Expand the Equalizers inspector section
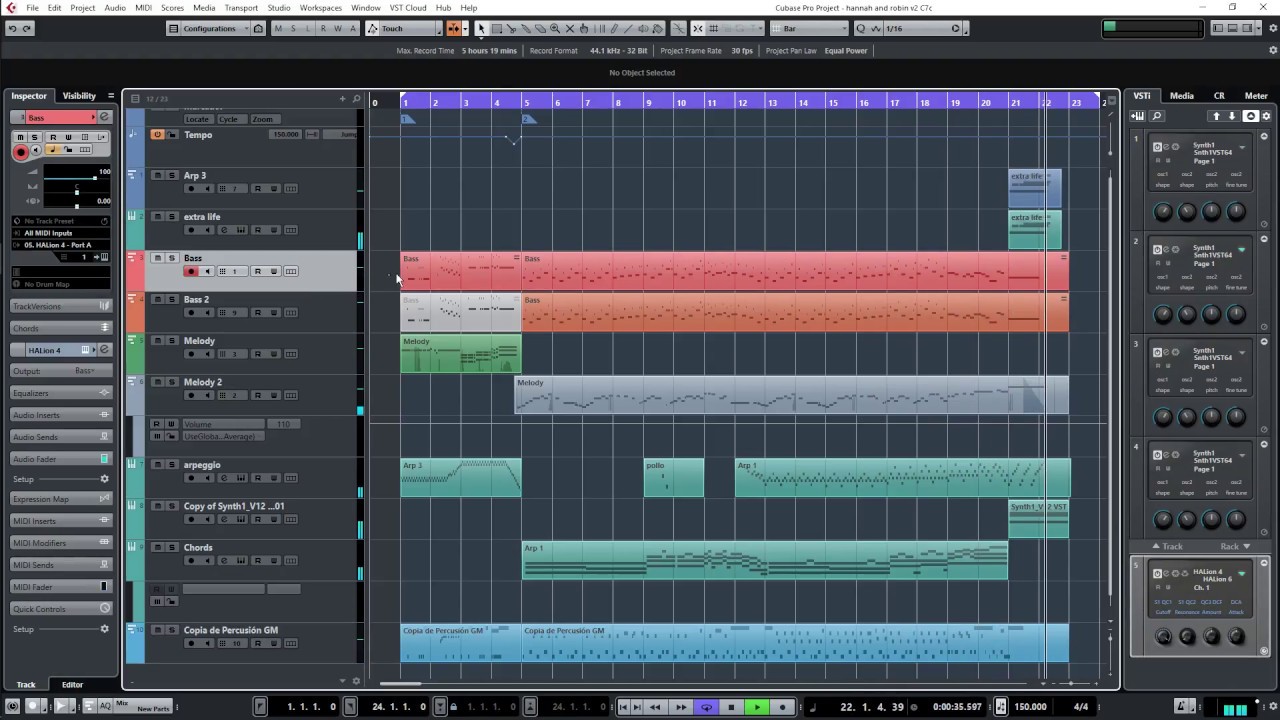Image resolution: width=1280 pixels, height=720 pixels. [61, 393]
